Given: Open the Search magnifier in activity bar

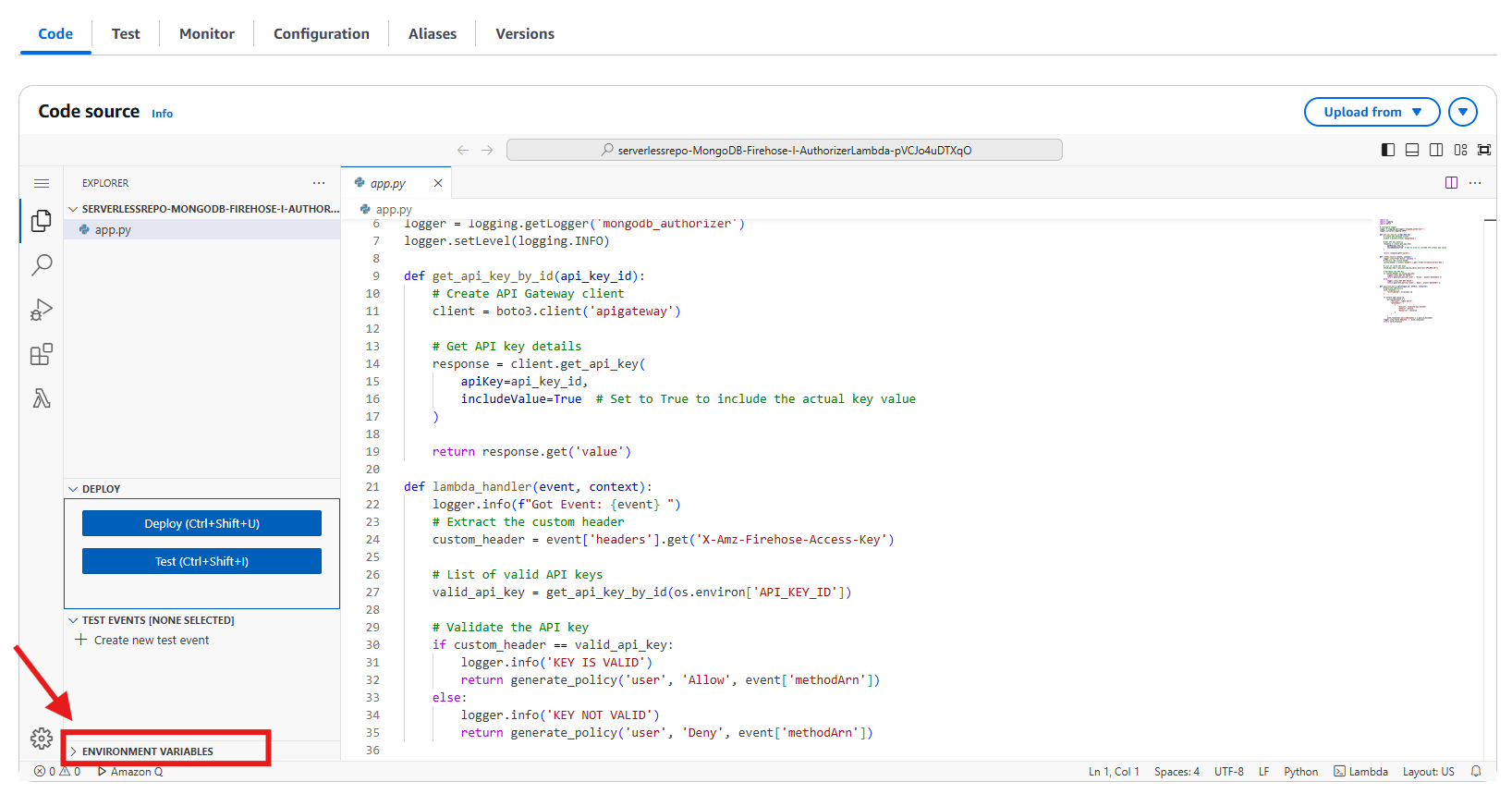Looking at the screenshot, I should 42,265.
